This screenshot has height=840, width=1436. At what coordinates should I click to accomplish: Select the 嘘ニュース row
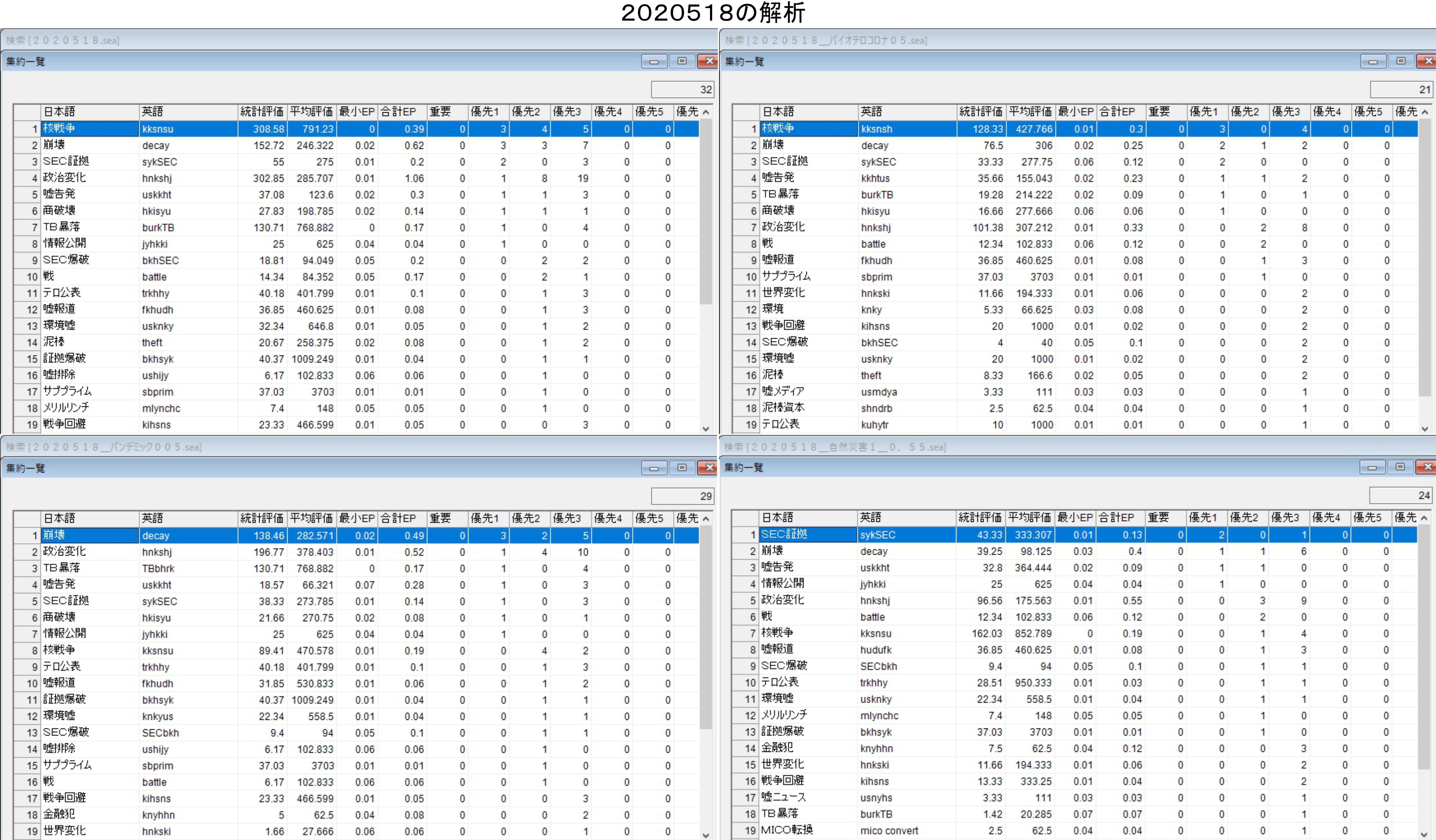tap(784, 797)
